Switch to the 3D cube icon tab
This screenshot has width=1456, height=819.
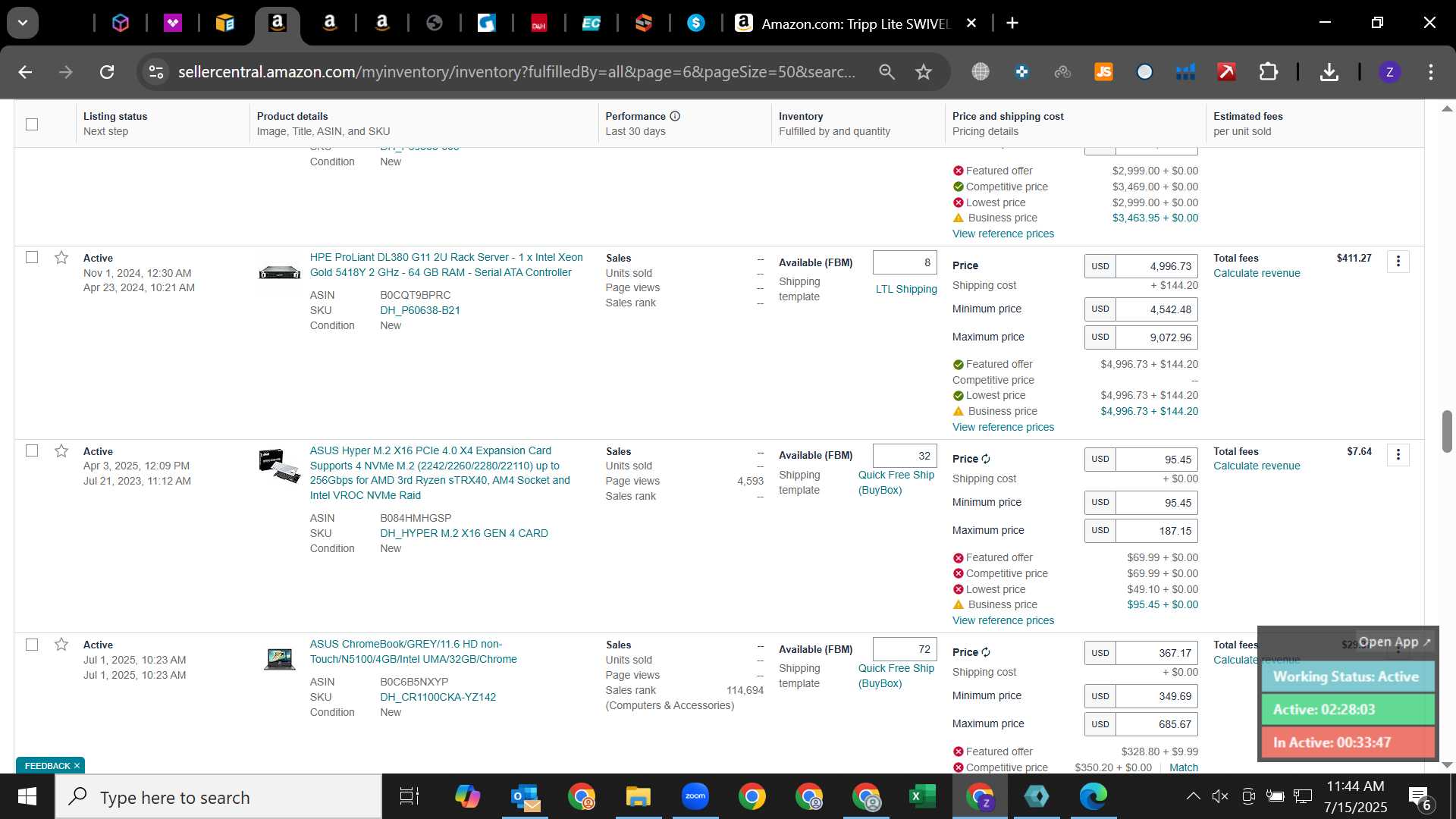(121, 24)
